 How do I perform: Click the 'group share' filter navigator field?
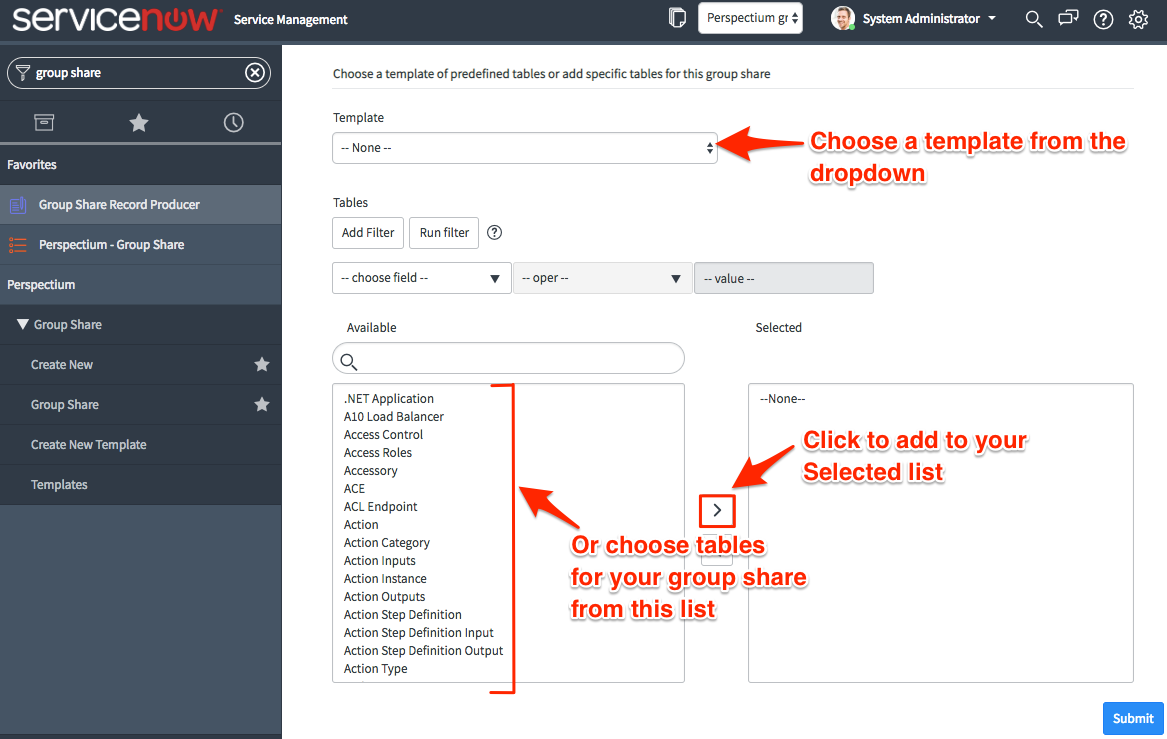pos(138,73)
